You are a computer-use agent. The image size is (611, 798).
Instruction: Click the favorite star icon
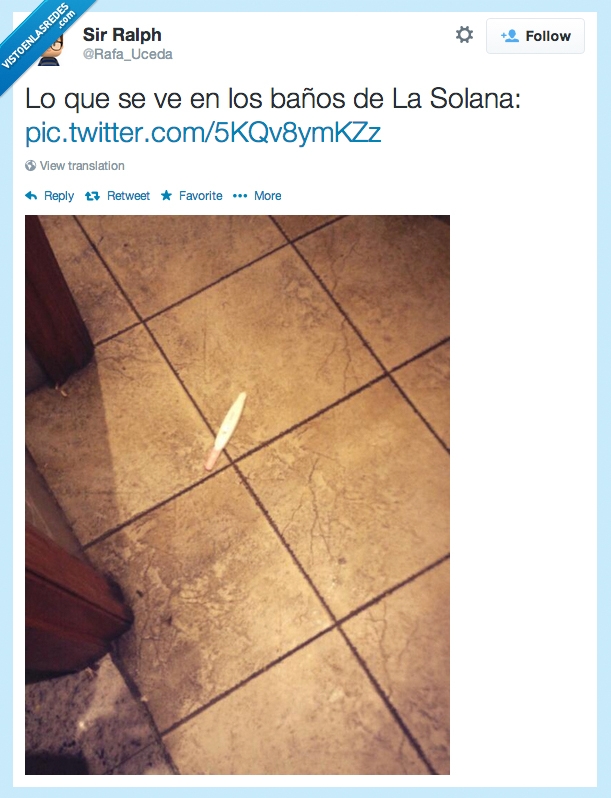point(166,195)
